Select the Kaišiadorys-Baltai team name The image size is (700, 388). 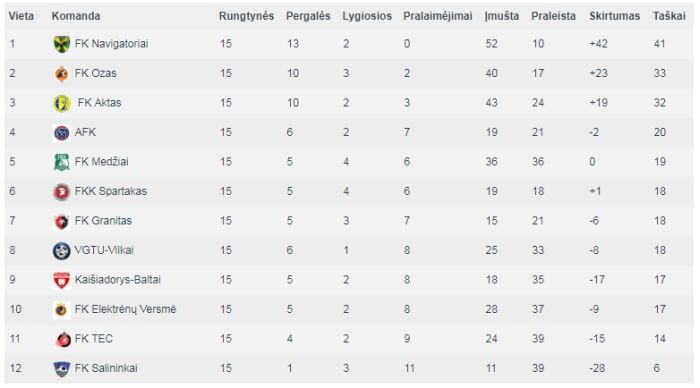coord(117,280)
